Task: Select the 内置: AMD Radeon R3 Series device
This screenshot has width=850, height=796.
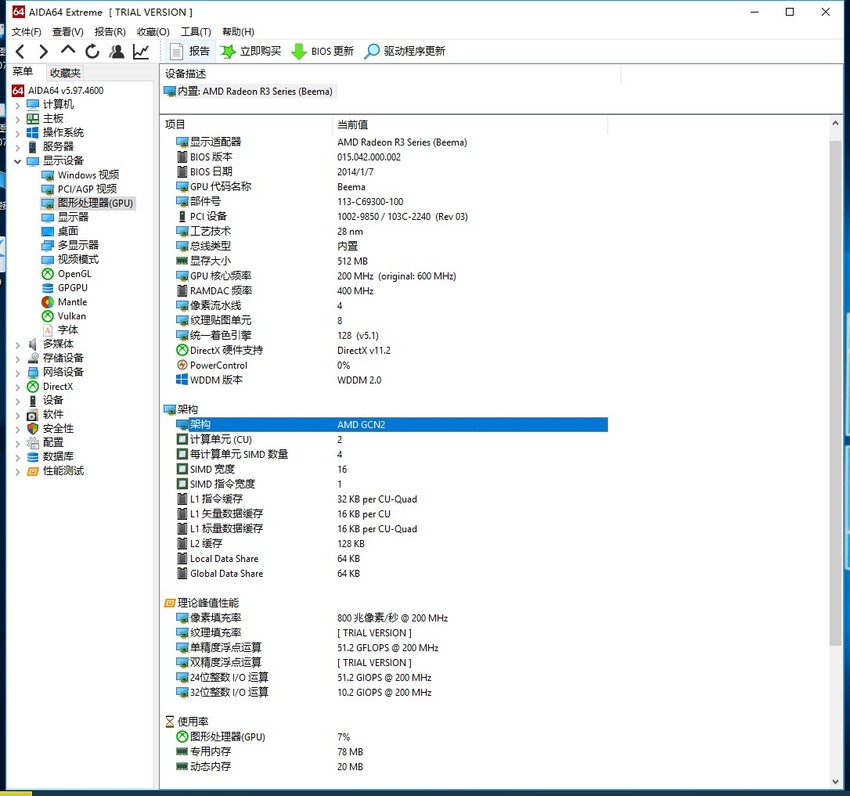Action: pos(249,91)
